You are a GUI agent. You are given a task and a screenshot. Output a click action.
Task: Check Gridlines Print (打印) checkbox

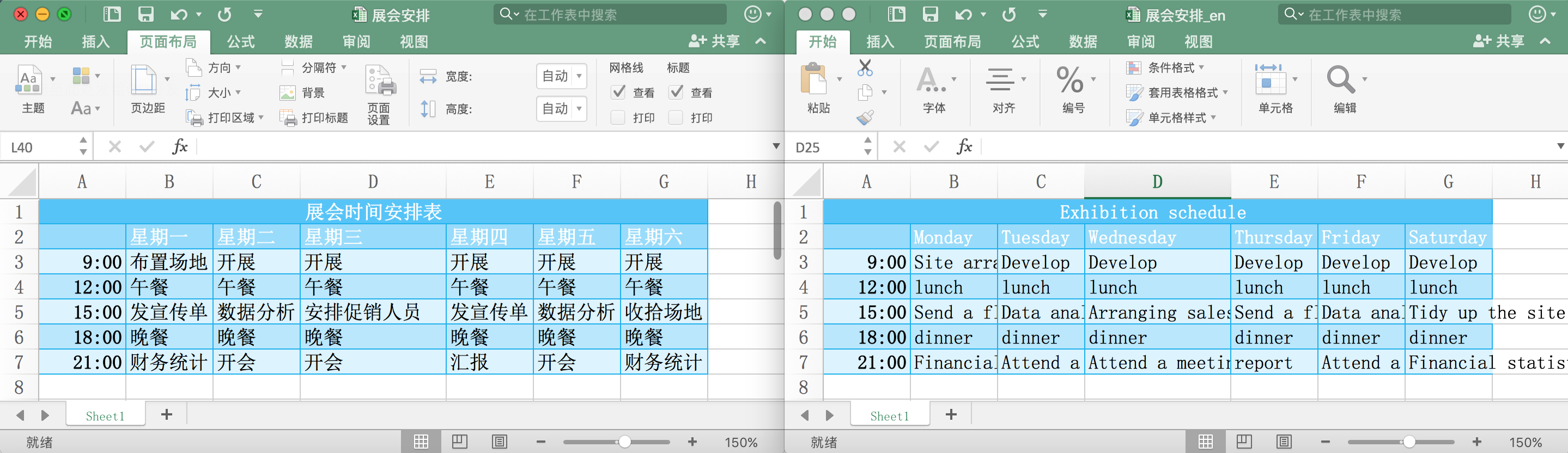618,118
